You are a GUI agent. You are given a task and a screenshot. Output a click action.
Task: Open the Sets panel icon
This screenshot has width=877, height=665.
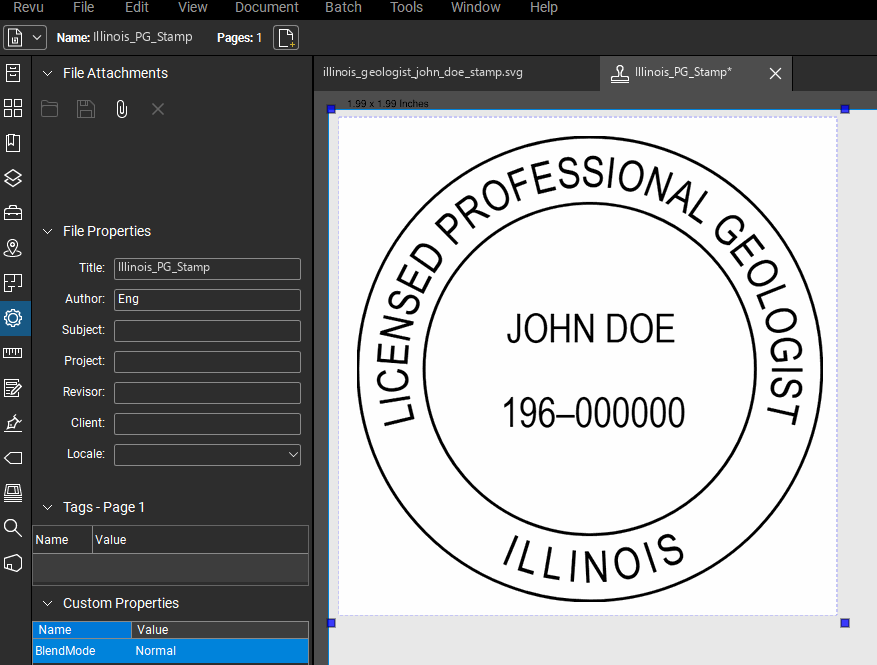point(13,283)
